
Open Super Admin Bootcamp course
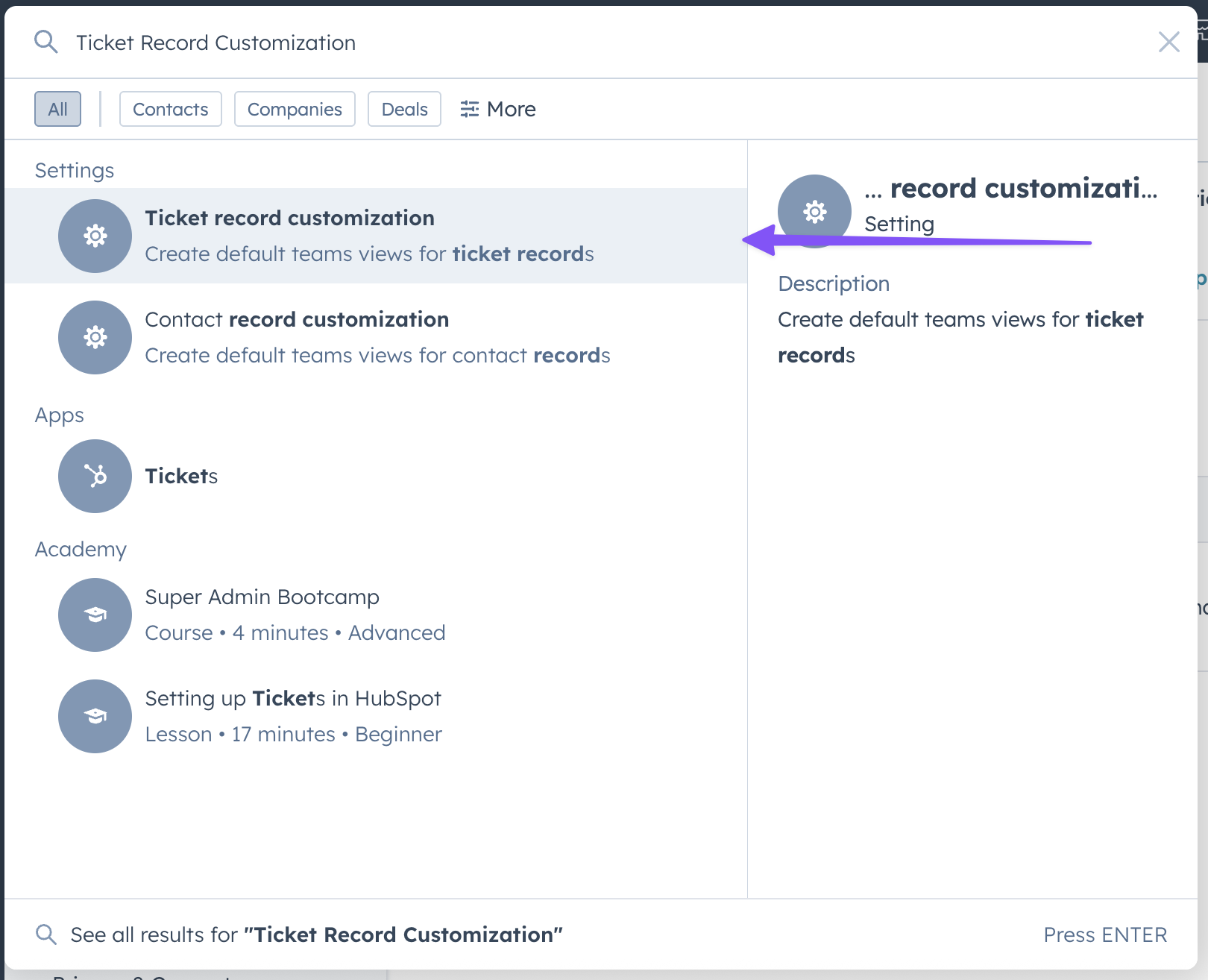coord(262,597)
